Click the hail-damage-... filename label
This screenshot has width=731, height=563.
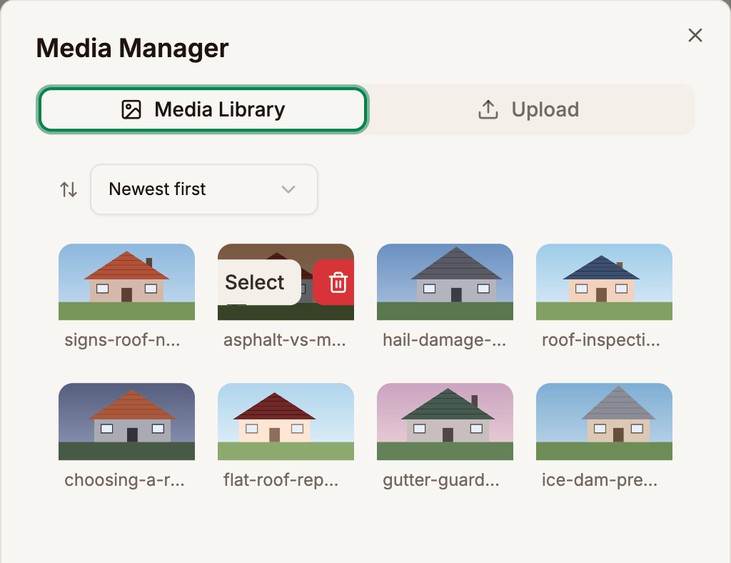click(444, 340)
